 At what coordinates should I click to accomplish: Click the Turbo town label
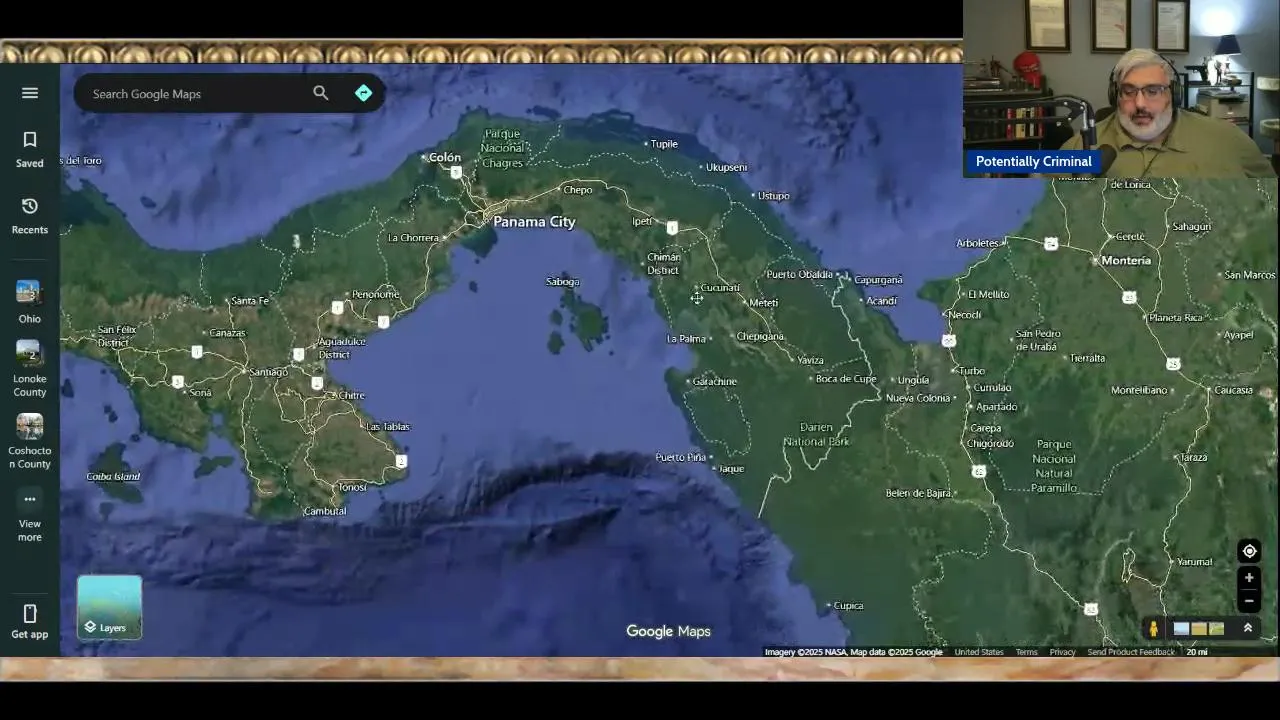pos(972,371)
